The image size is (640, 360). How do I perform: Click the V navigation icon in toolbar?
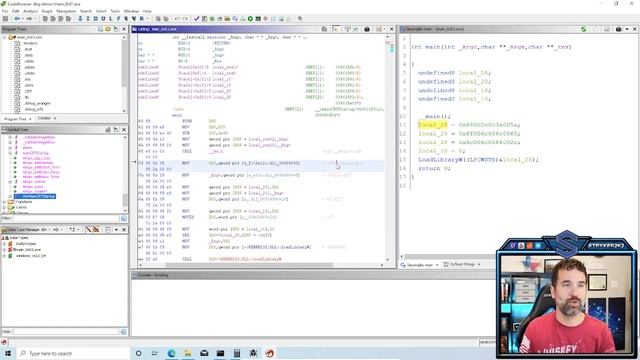tap(133, 19)
